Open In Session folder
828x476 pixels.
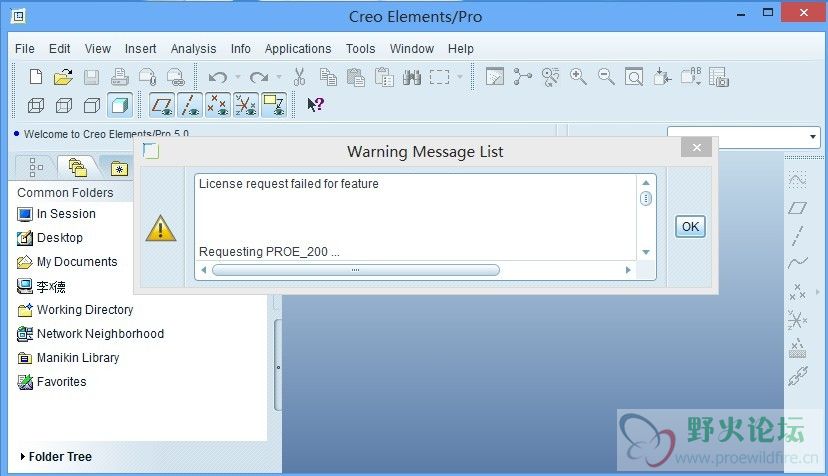(56, 214)
